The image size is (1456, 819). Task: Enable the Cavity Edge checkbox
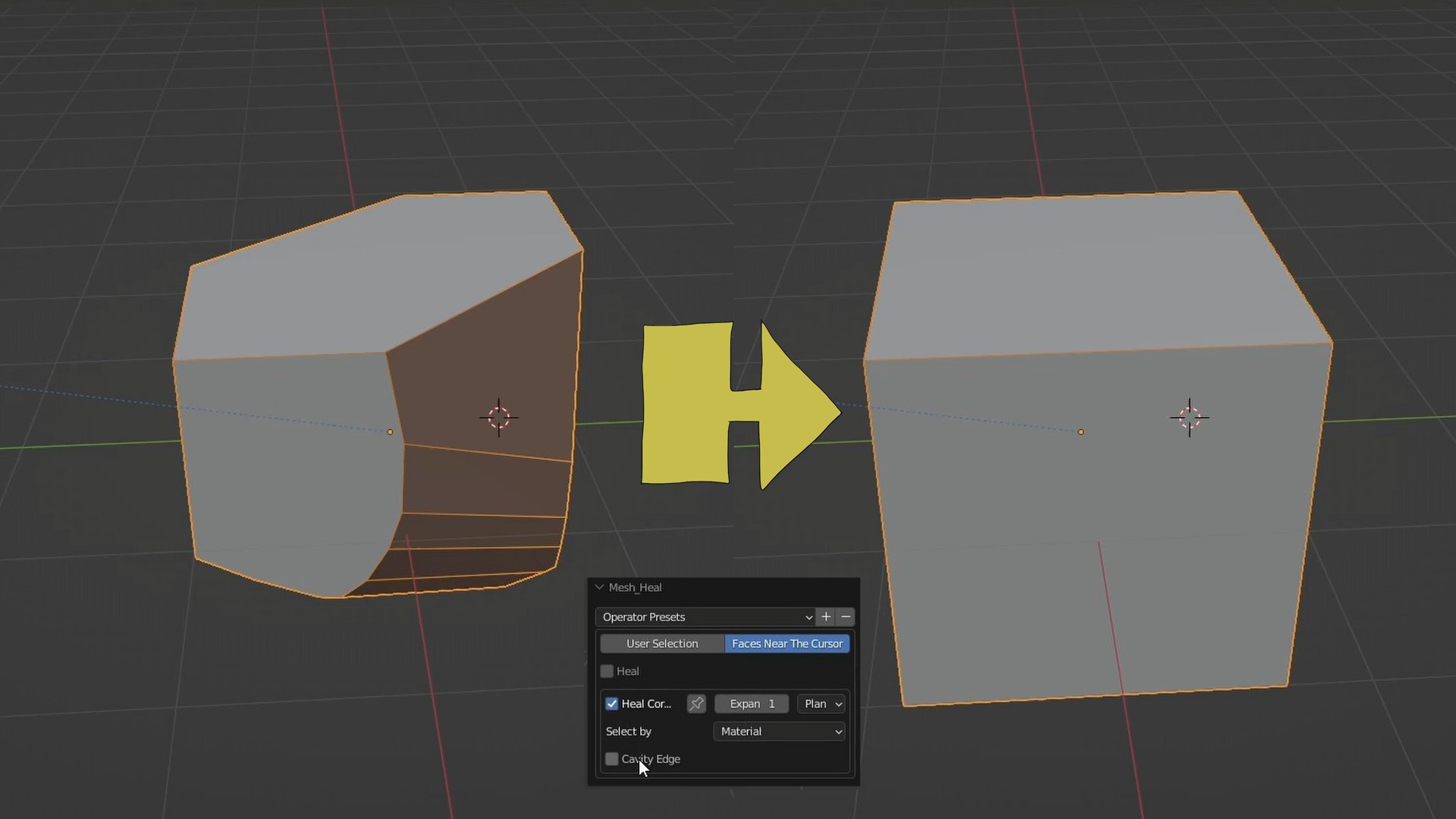(612, 759)
